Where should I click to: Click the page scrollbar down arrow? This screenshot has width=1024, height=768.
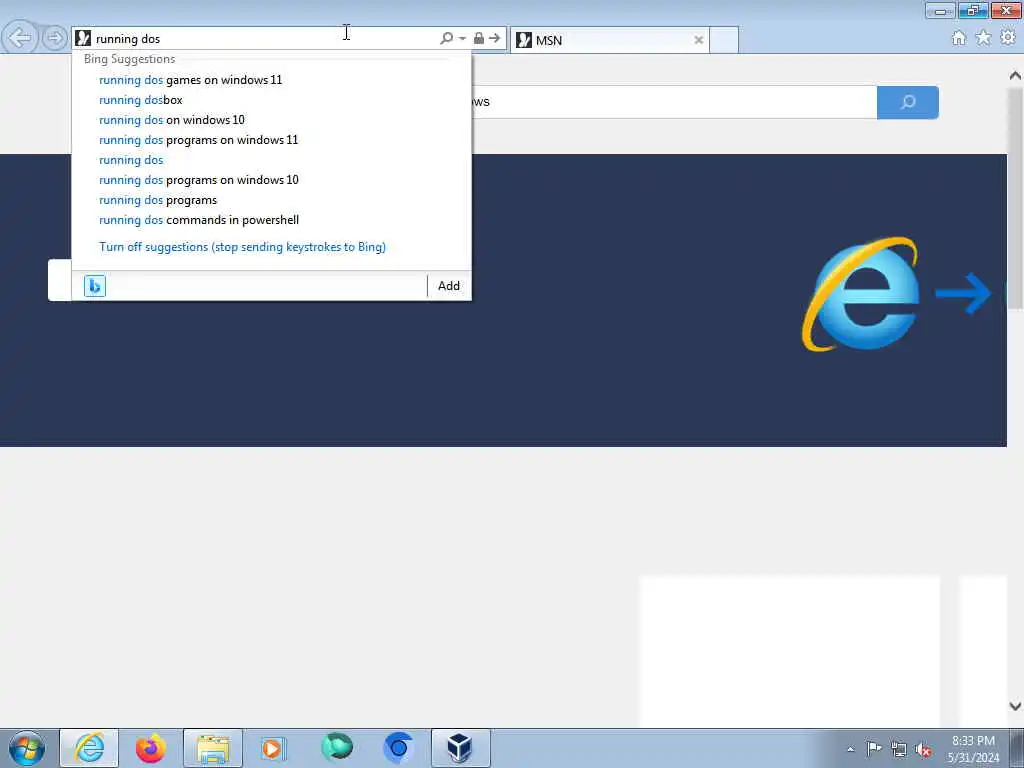(1015, 706)
